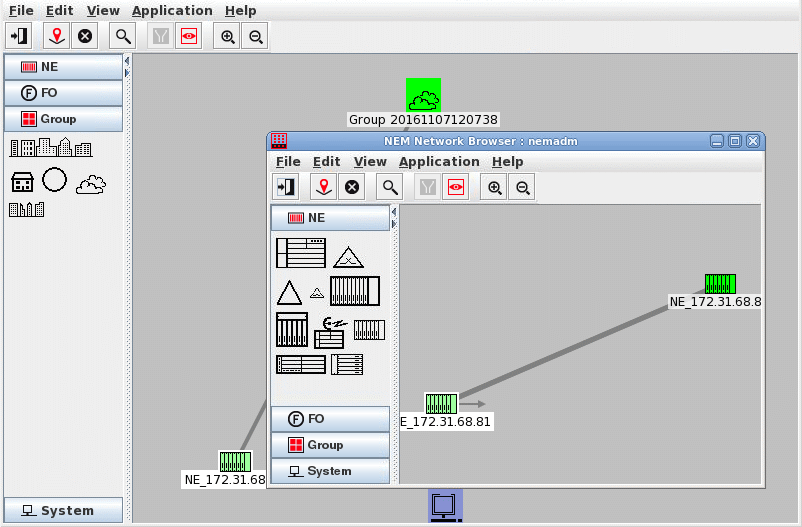
Task: Open the View menu in NEM Network Browser
Action: point(370,161)
